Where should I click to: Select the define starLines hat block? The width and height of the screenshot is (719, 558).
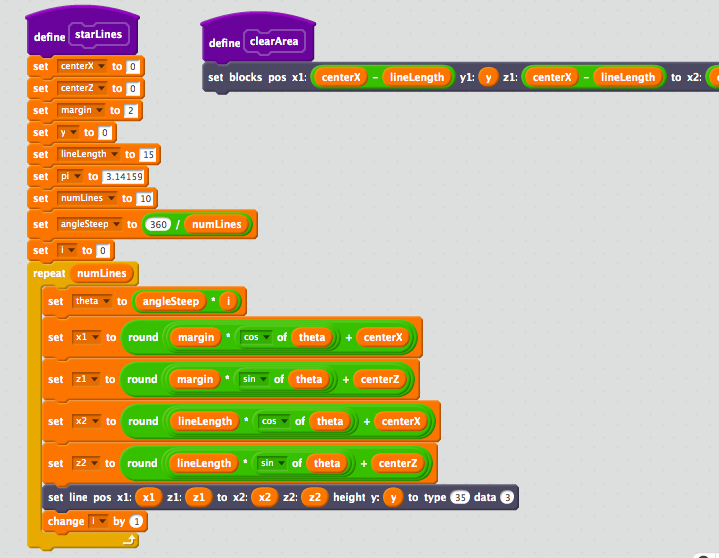click(82, 33)
